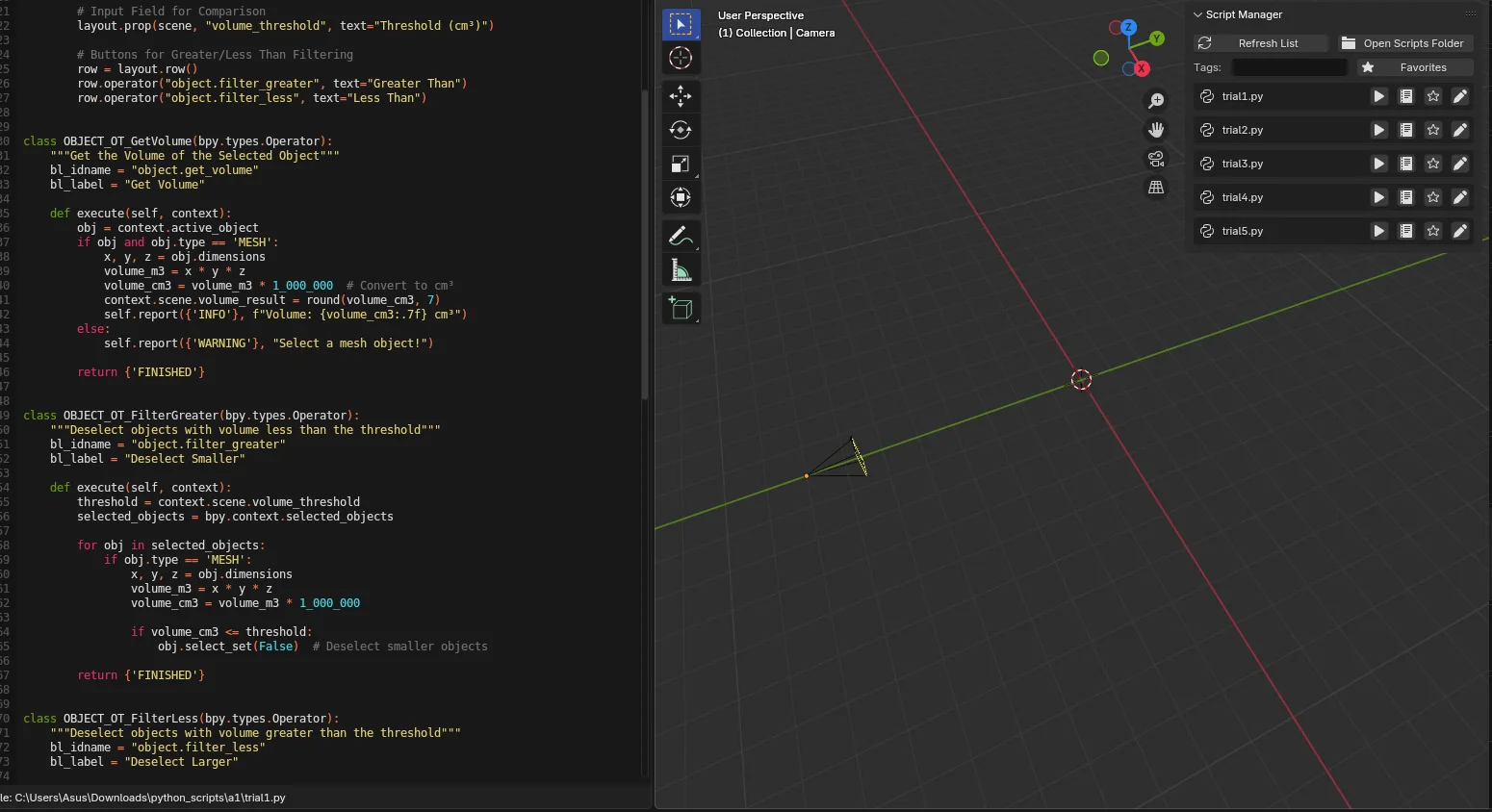Run the trial5.py script
Viewport: 1492px width, 812px height.
1379,231
